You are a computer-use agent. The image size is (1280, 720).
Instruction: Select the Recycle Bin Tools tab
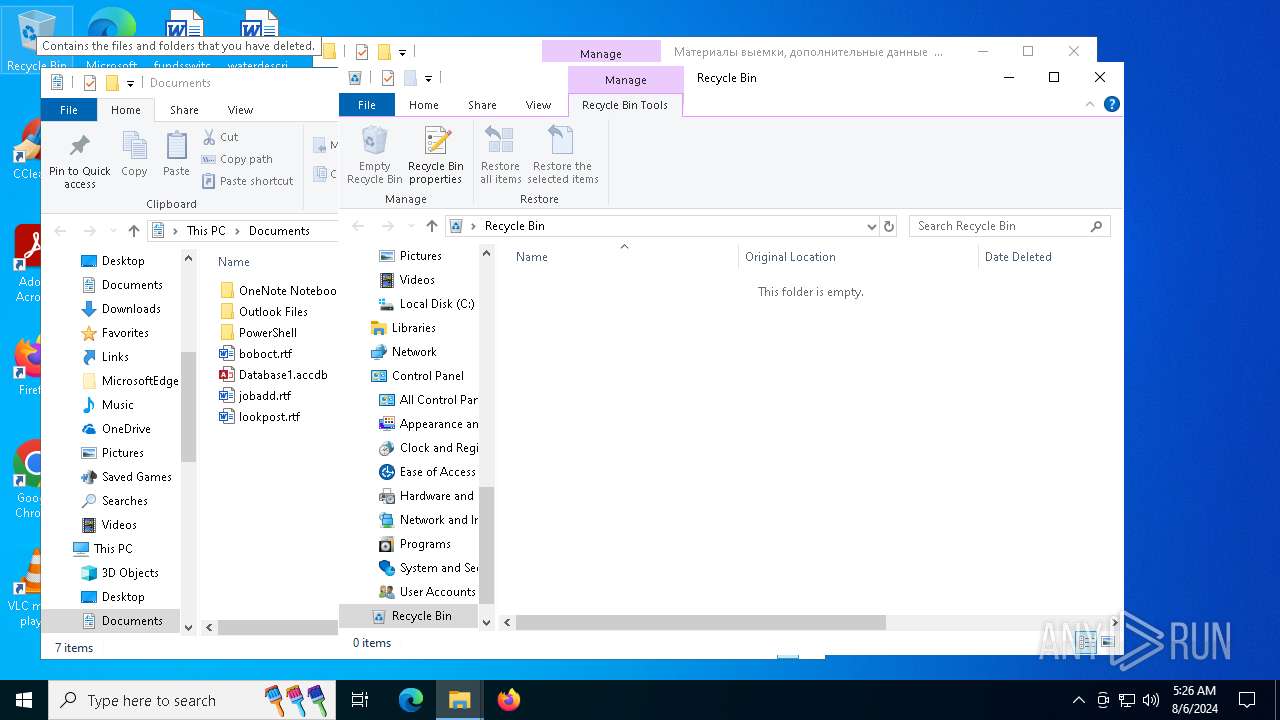[625, 105]
